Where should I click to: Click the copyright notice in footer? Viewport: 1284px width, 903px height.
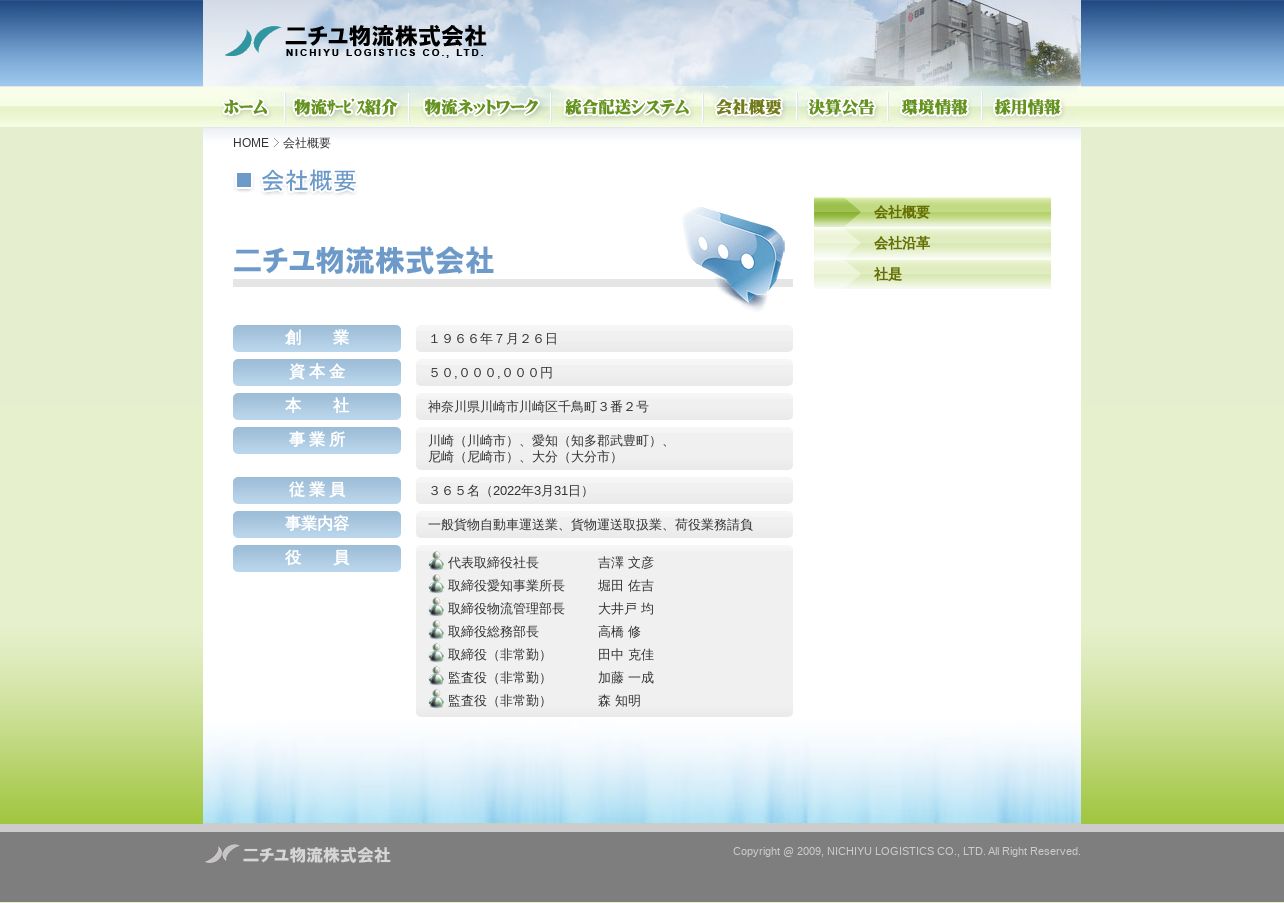907,851
